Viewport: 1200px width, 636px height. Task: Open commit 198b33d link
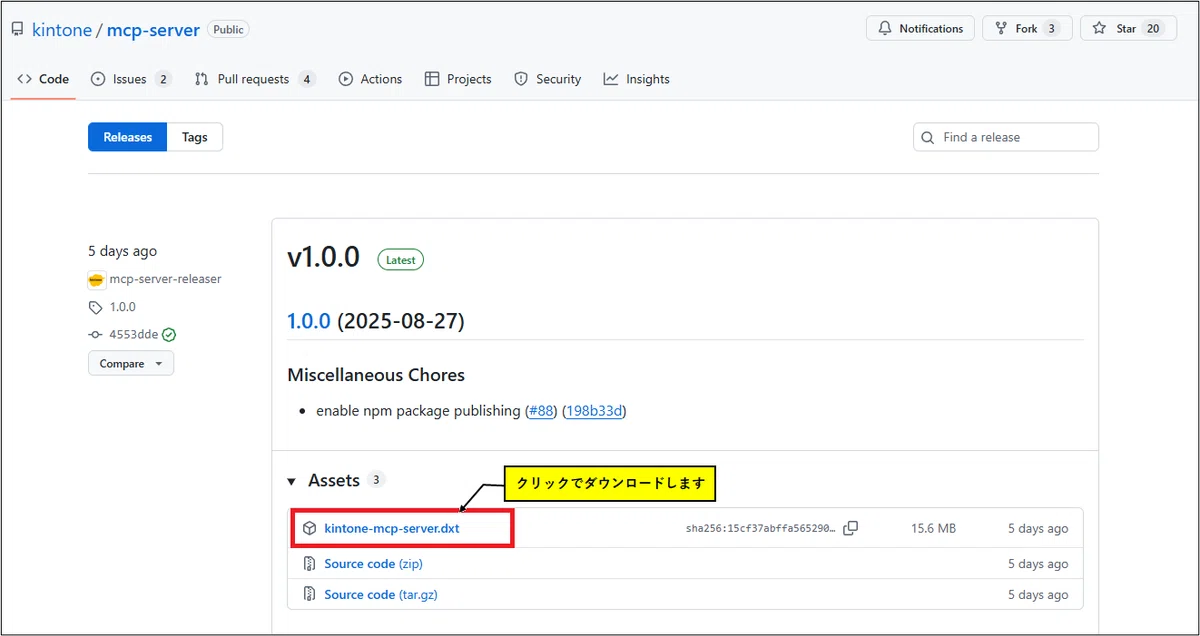(594, 411)
